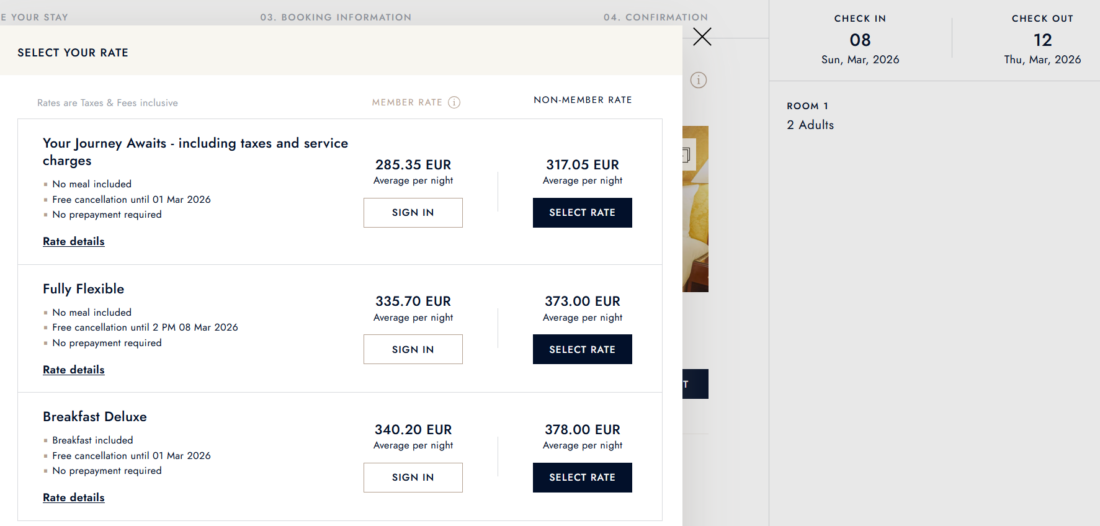Sign in for Fully Flexible member rate
Screen dimensions: 1100x526
pyautogui.click(x=413, y=349)
